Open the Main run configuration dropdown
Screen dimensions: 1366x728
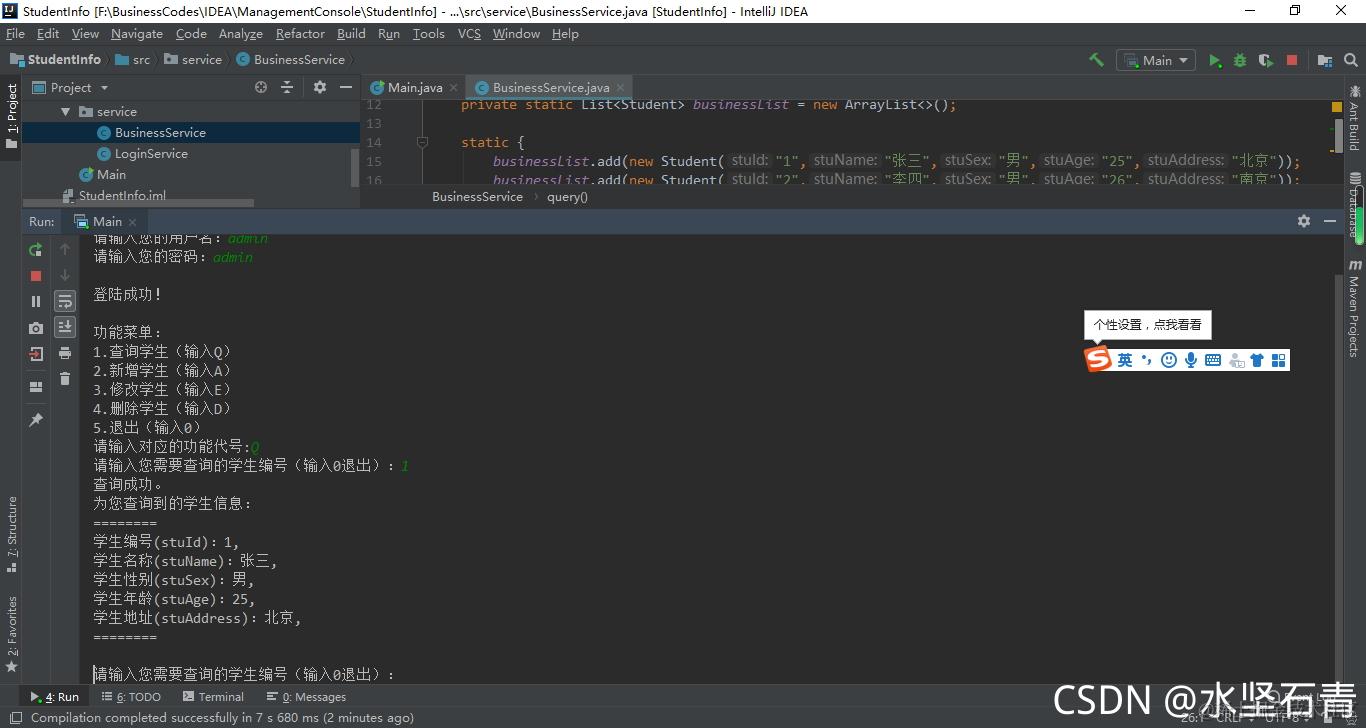pos(1156,60)
